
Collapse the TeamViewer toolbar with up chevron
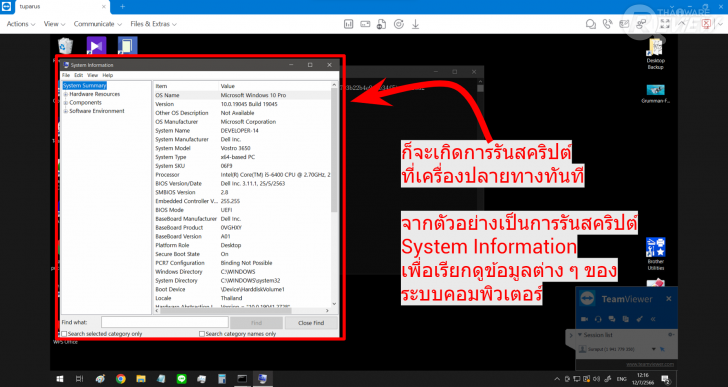tap(682, 24)
